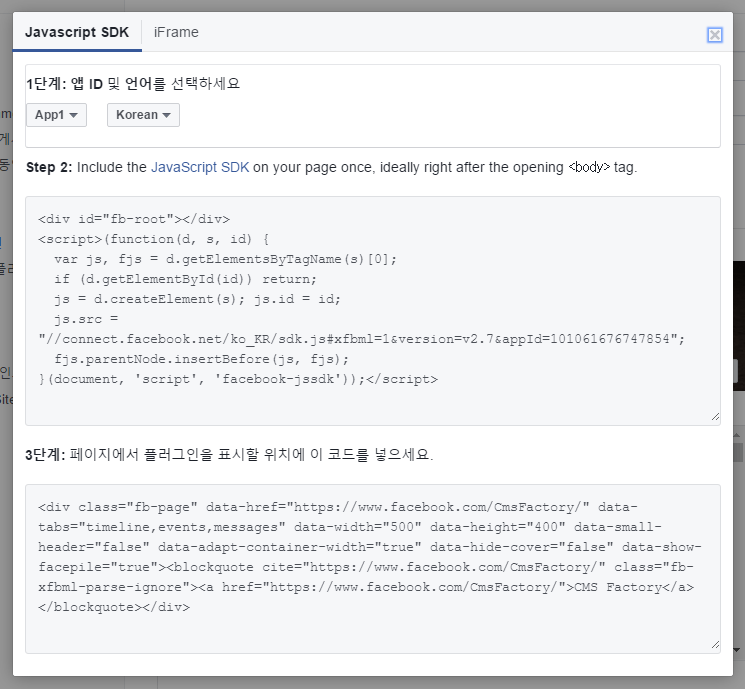Click the 3단계 instruction text

point(229,455)
